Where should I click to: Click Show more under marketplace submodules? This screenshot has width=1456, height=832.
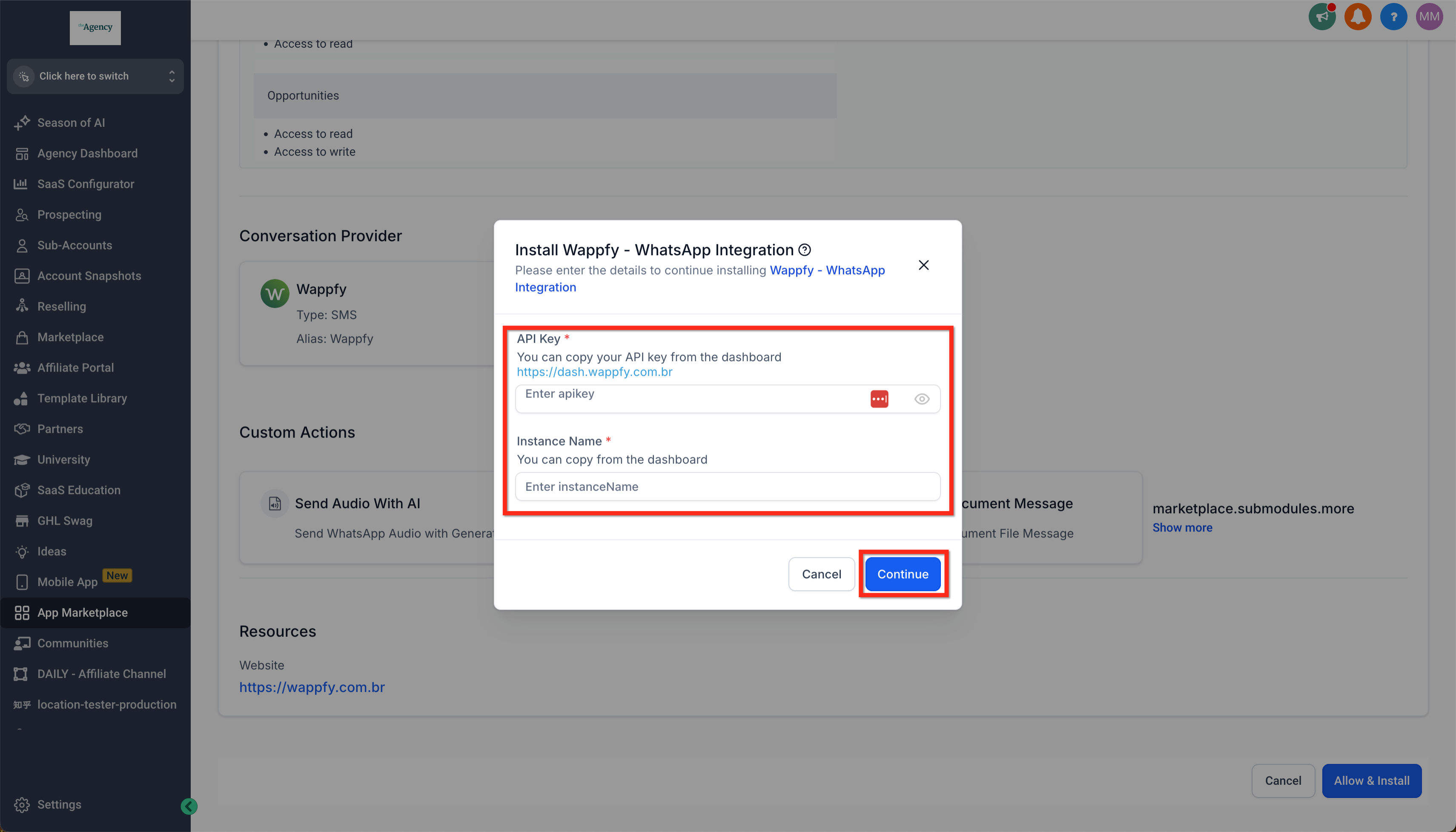coord(1181,527)
